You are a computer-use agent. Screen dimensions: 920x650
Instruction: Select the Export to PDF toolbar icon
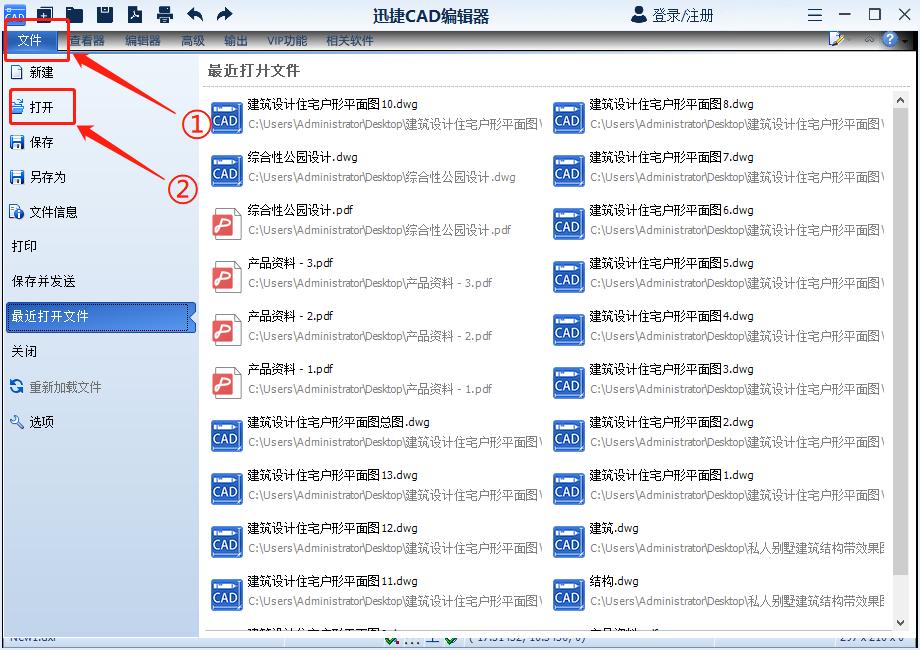pos(133,13)
